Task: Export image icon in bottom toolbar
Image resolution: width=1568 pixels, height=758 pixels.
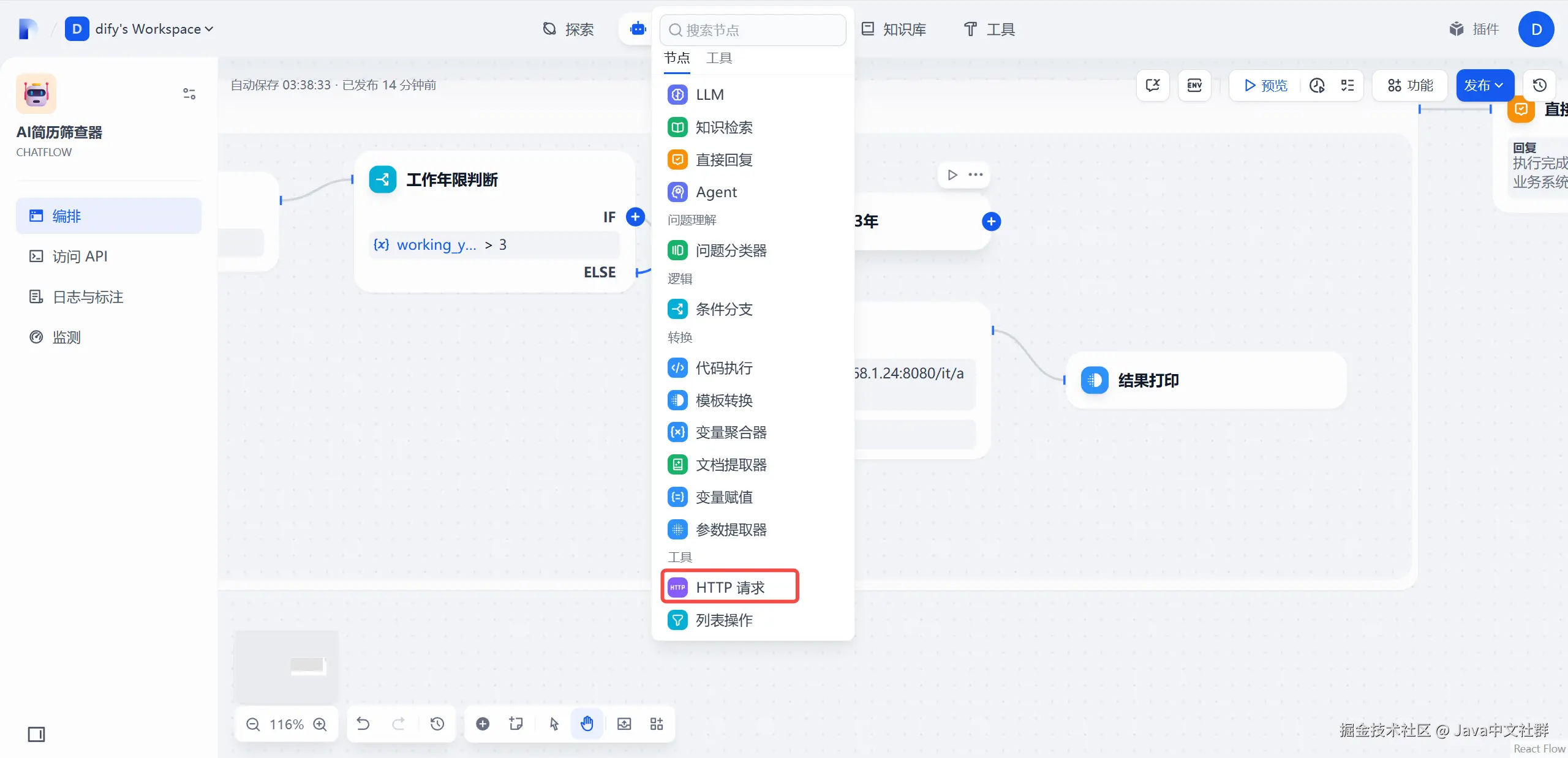Action: point(624,724)
